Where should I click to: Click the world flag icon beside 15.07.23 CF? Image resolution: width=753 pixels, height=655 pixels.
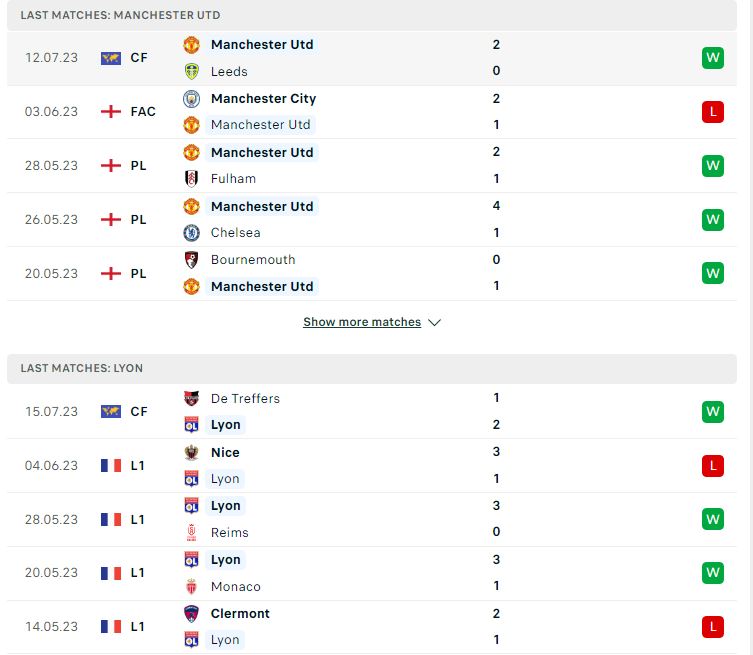point(111,412)
